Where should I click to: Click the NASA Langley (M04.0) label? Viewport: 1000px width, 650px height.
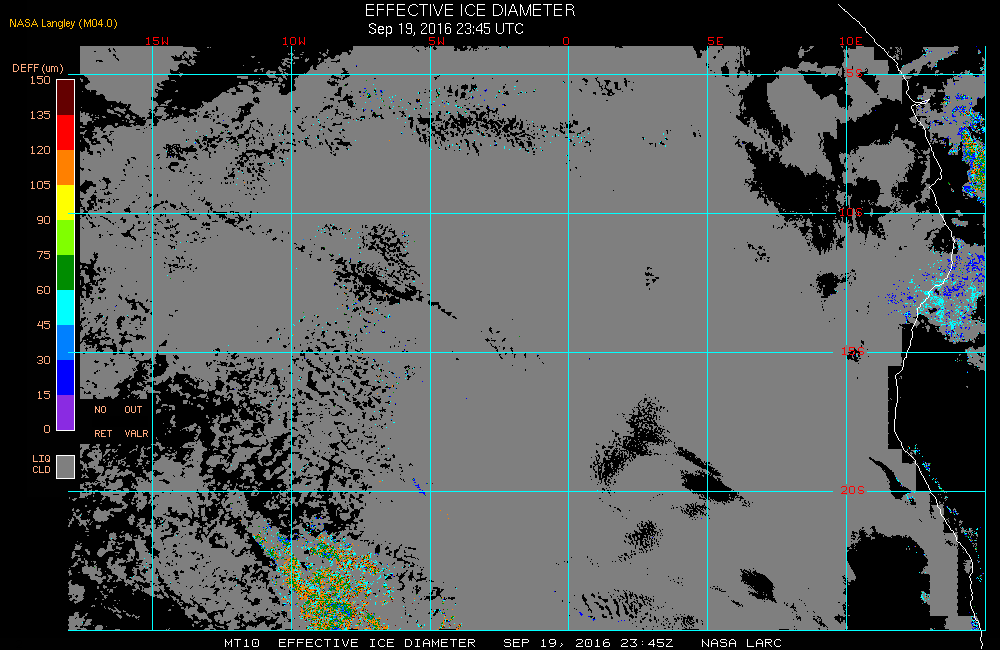pos(63,23)
